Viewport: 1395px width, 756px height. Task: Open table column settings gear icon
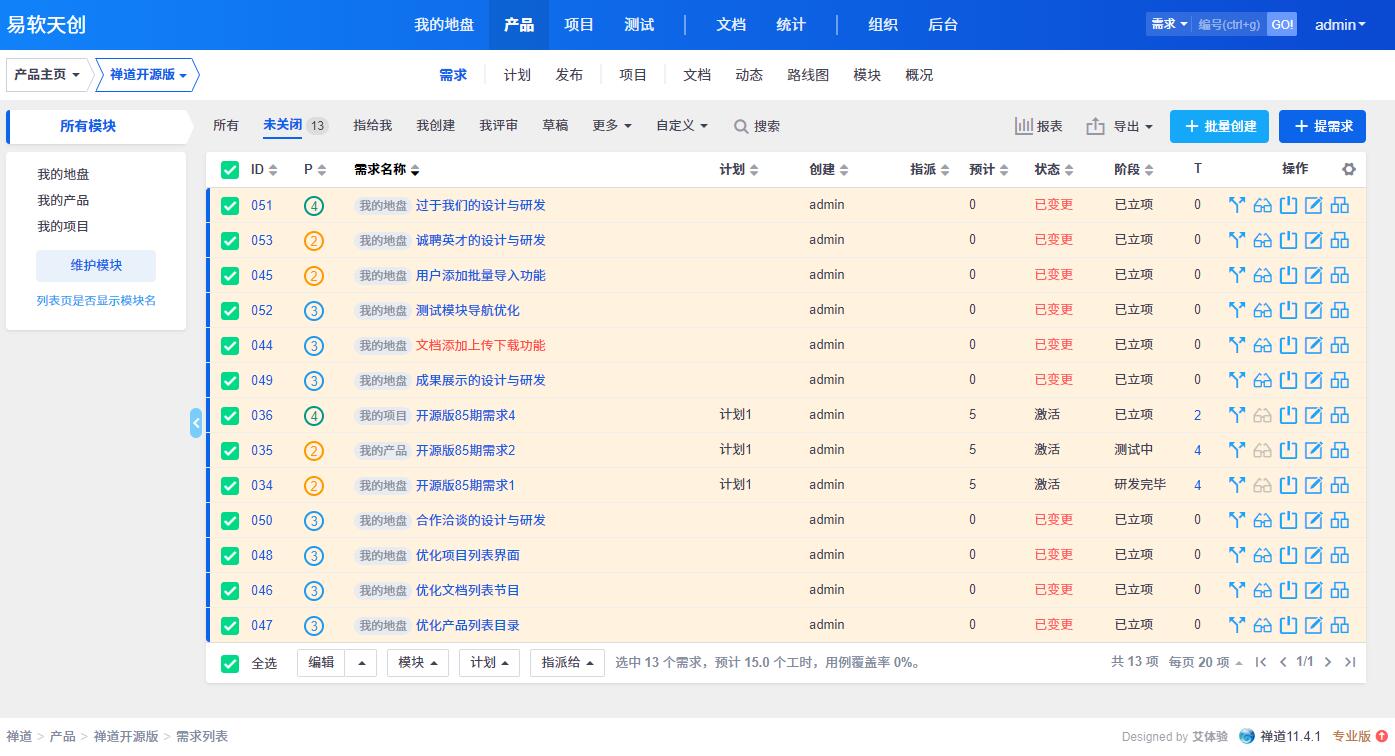coord(1349,169)
